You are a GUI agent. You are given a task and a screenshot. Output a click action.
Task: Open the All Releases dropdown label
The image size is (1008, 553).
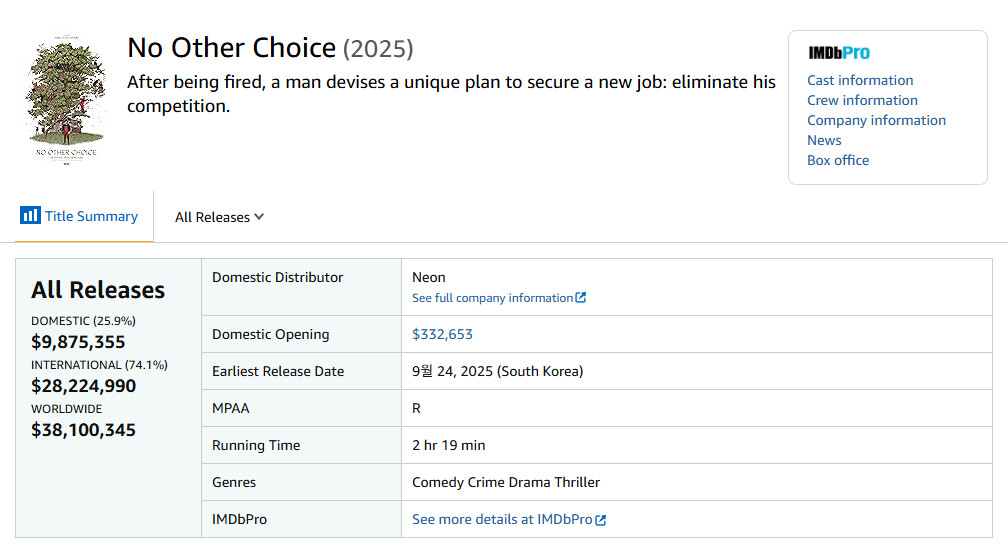tap(212, 217)
